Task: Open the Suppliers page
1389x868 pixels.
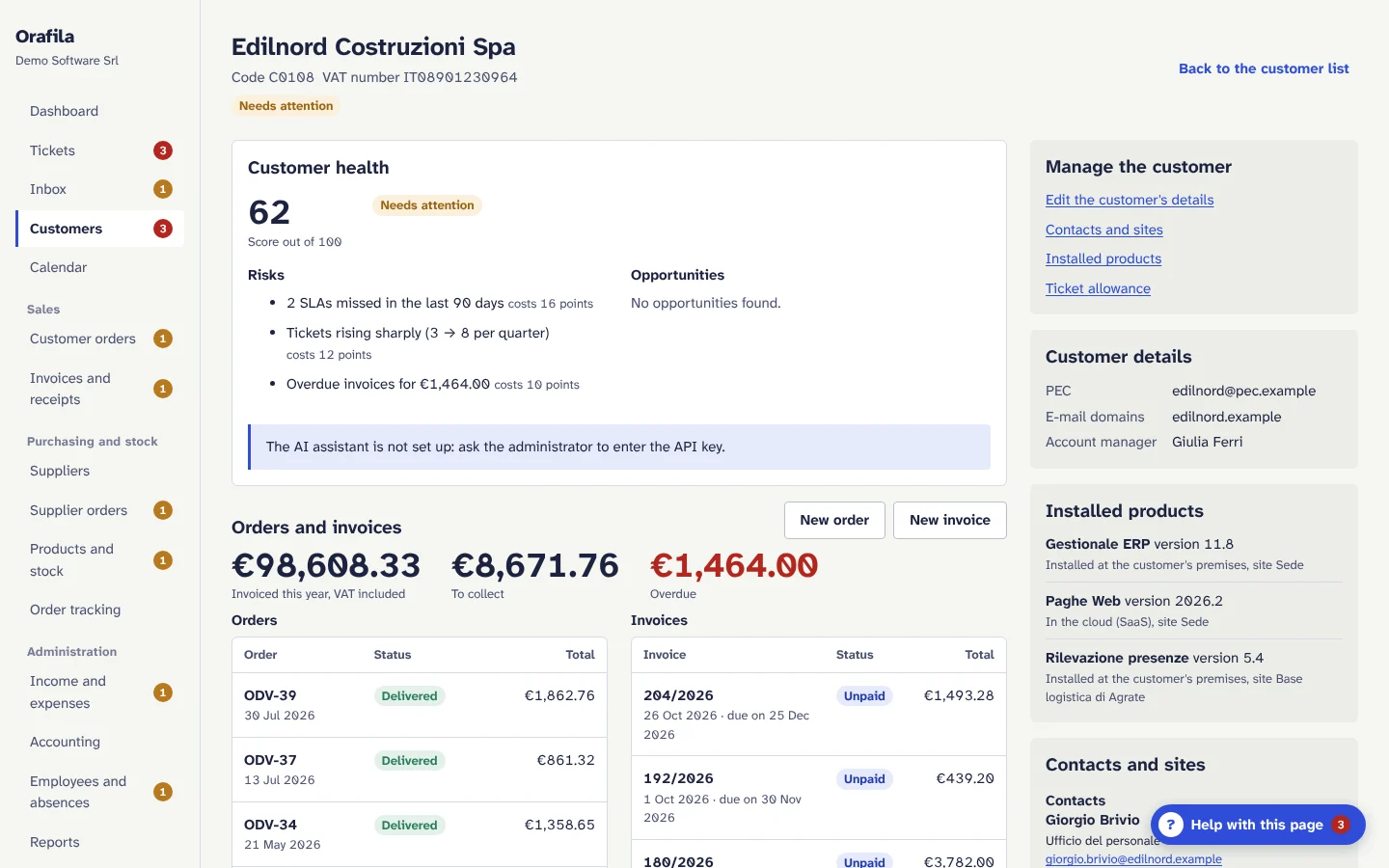Action: tap(99, 471)
